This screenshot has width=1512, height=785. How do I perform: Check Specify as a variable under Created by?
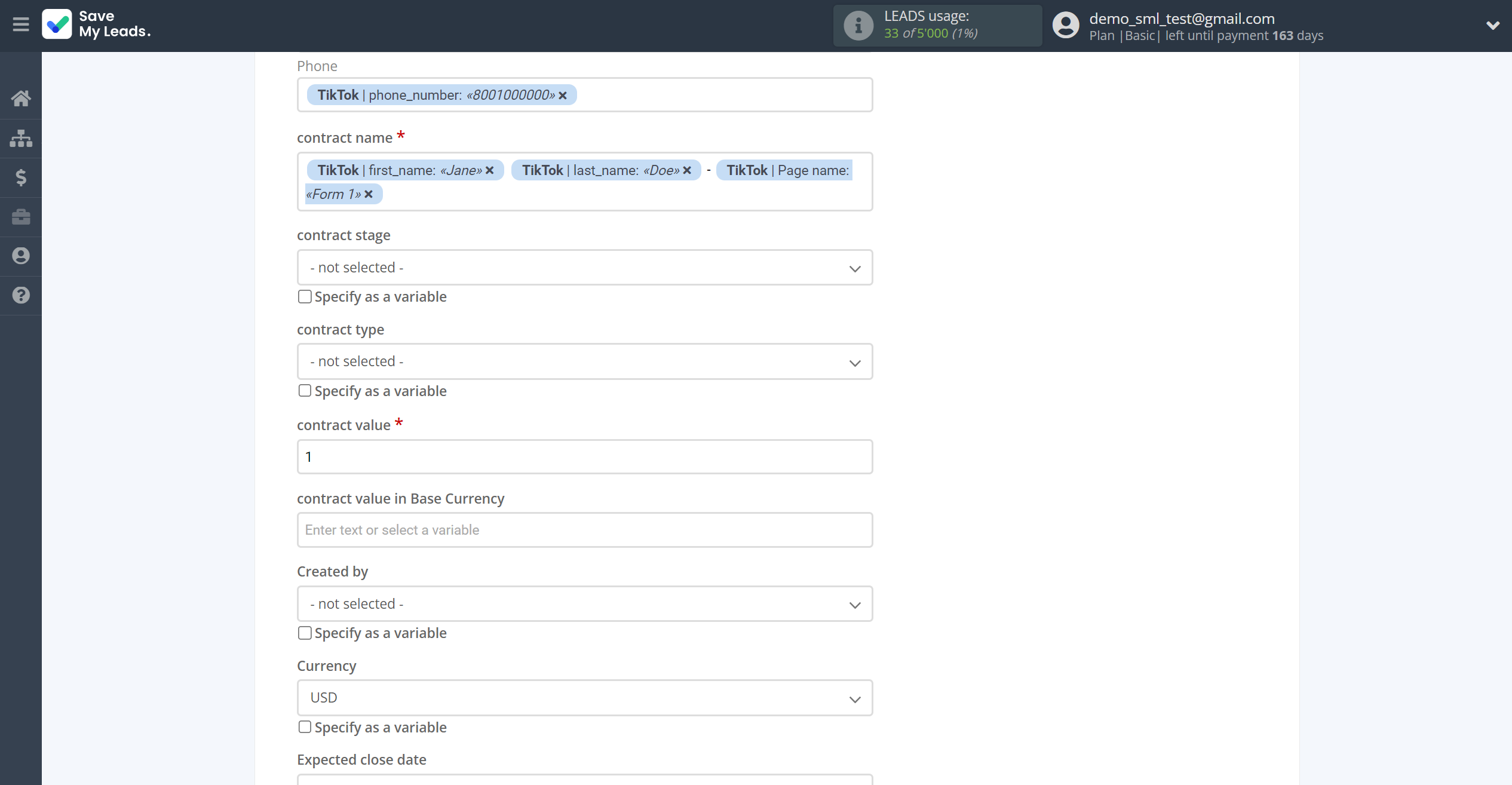pos(305,633)
